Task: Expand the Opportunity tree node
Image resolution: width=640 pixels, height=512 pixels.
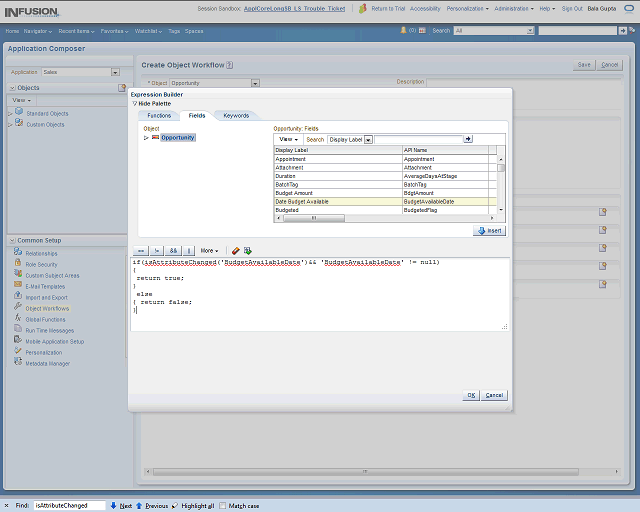Action: pyautogui.click(x=146, y=138)
